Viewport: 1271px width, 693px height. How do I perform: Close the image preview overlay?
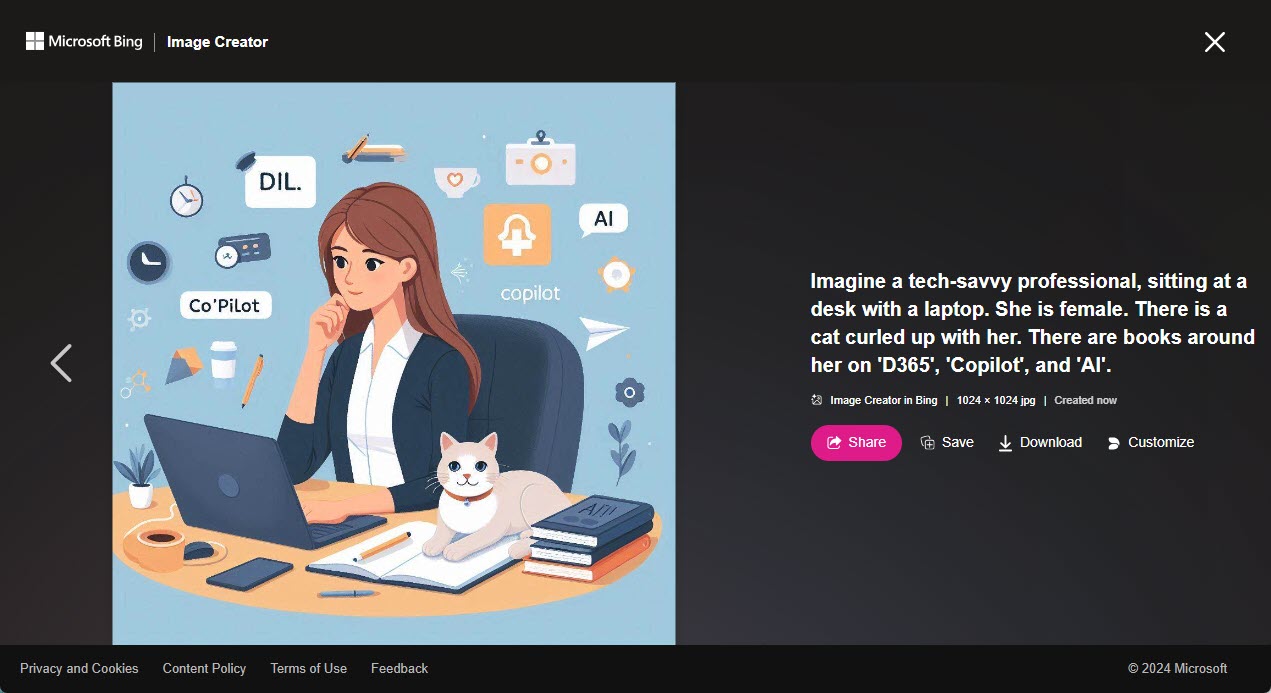pos(1214,41)
